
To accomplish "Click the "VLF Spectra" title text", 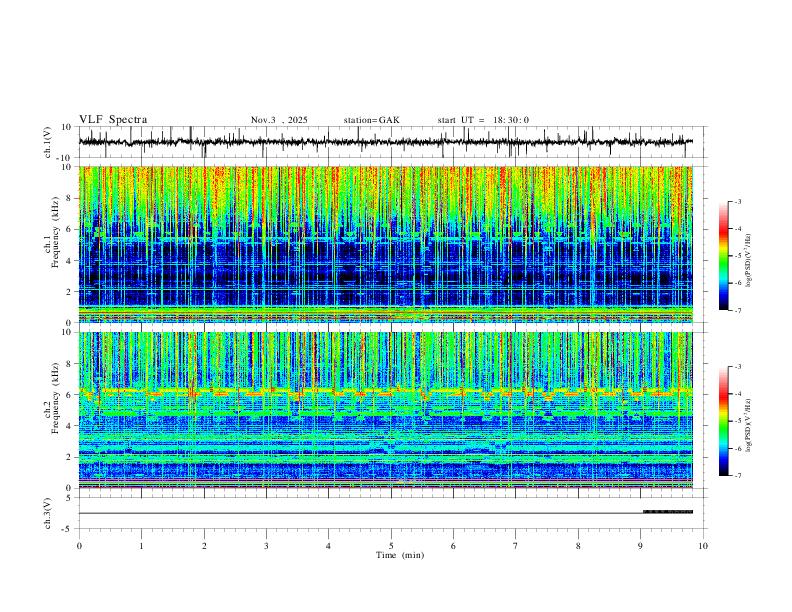I will pyautogui.click(x=113, y=120).
